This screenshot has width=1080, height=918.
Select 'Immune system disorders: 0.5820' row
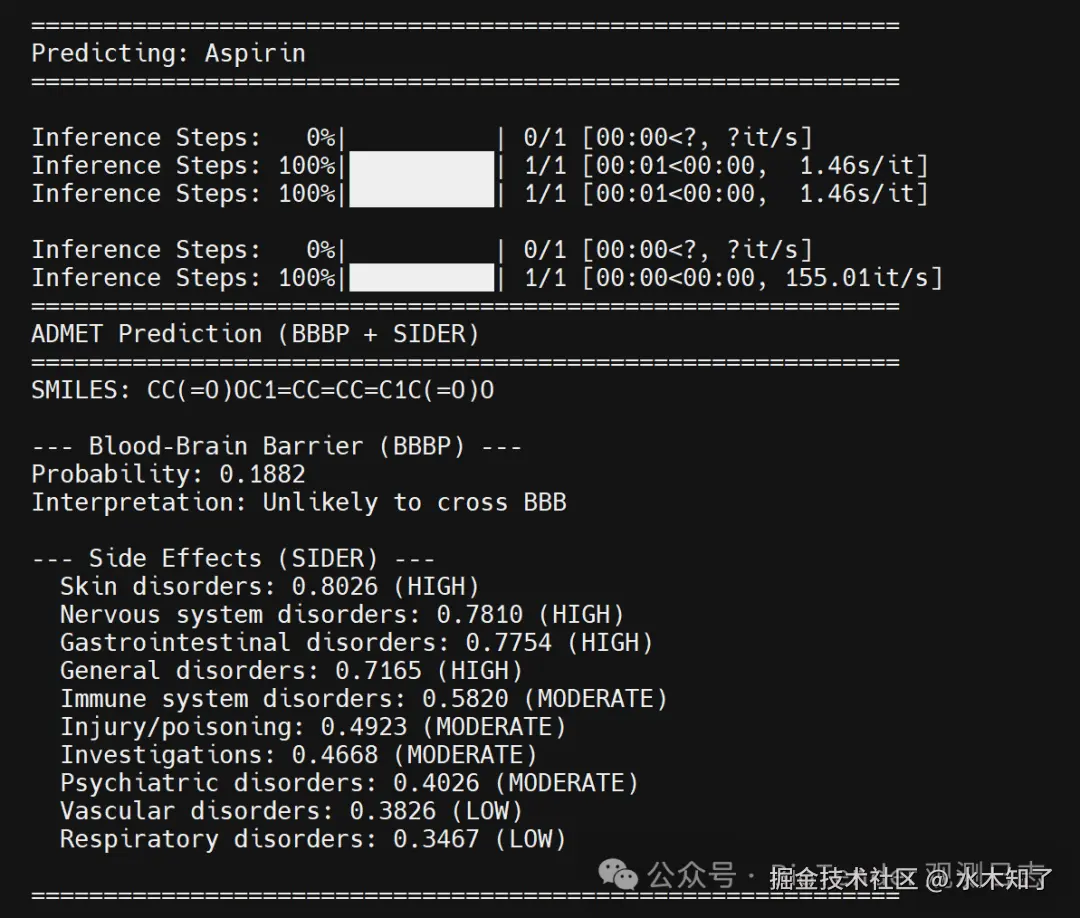tap(364, 699)
